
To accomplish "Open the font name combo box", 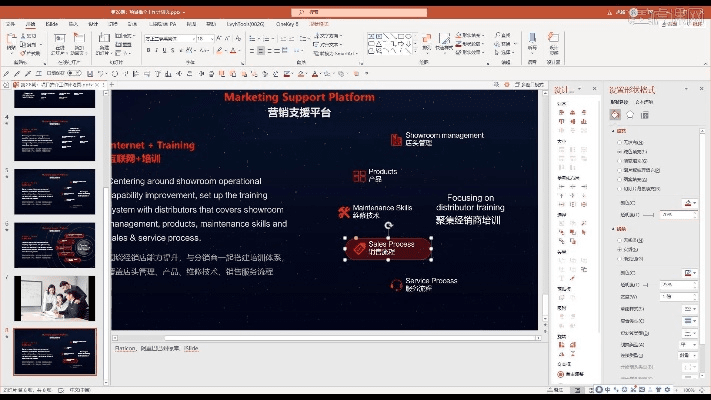I will [x=170, y=39].
